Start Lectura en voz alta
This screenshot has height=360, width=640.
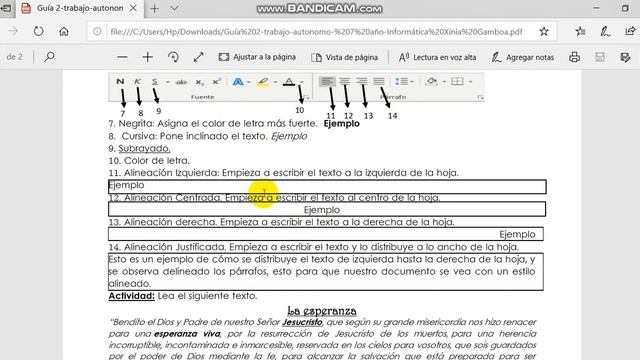click(x=437, y=57)
